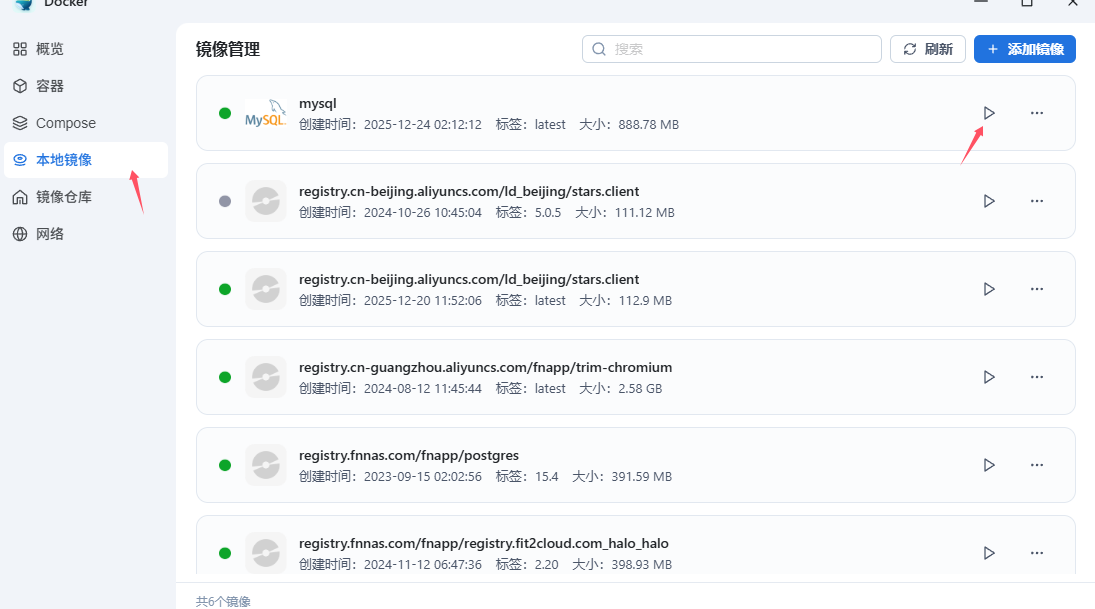Viewport: 1095px width, 609px height.
Task: Run stars.client latest image
Action: (988, 289)
